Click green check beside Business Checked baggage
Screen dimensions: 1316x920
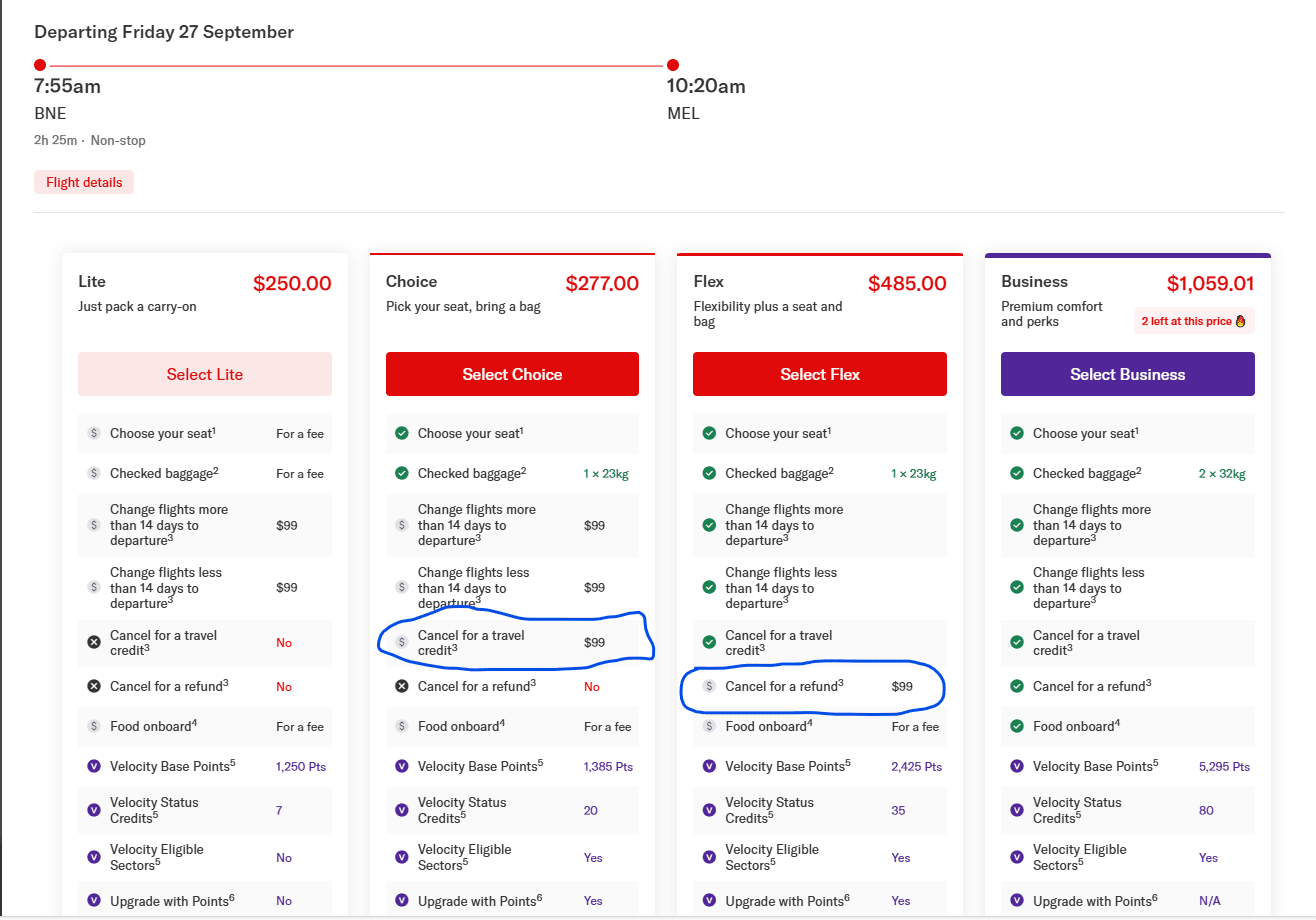click(x=1017, y=473)
